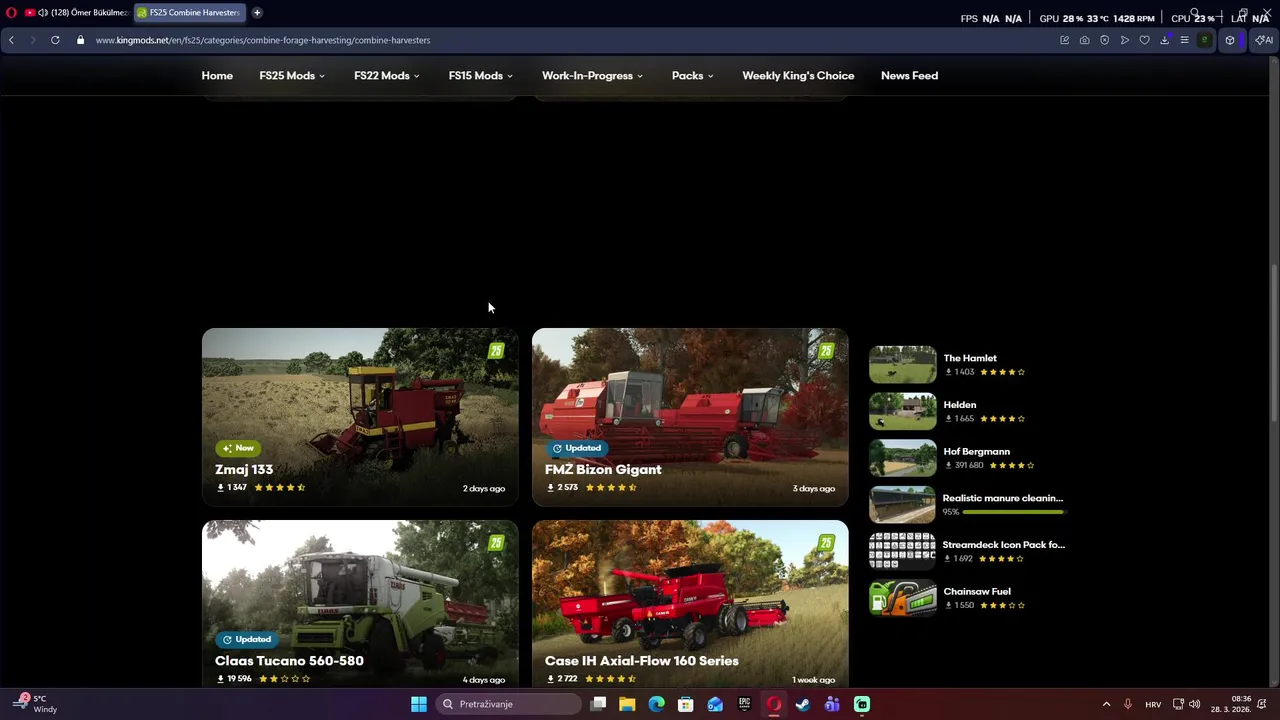This screenshot has width=1280, height=720.
Task: Click the Pretraživanje taskbar search box
Action: [x=509, y=704]
